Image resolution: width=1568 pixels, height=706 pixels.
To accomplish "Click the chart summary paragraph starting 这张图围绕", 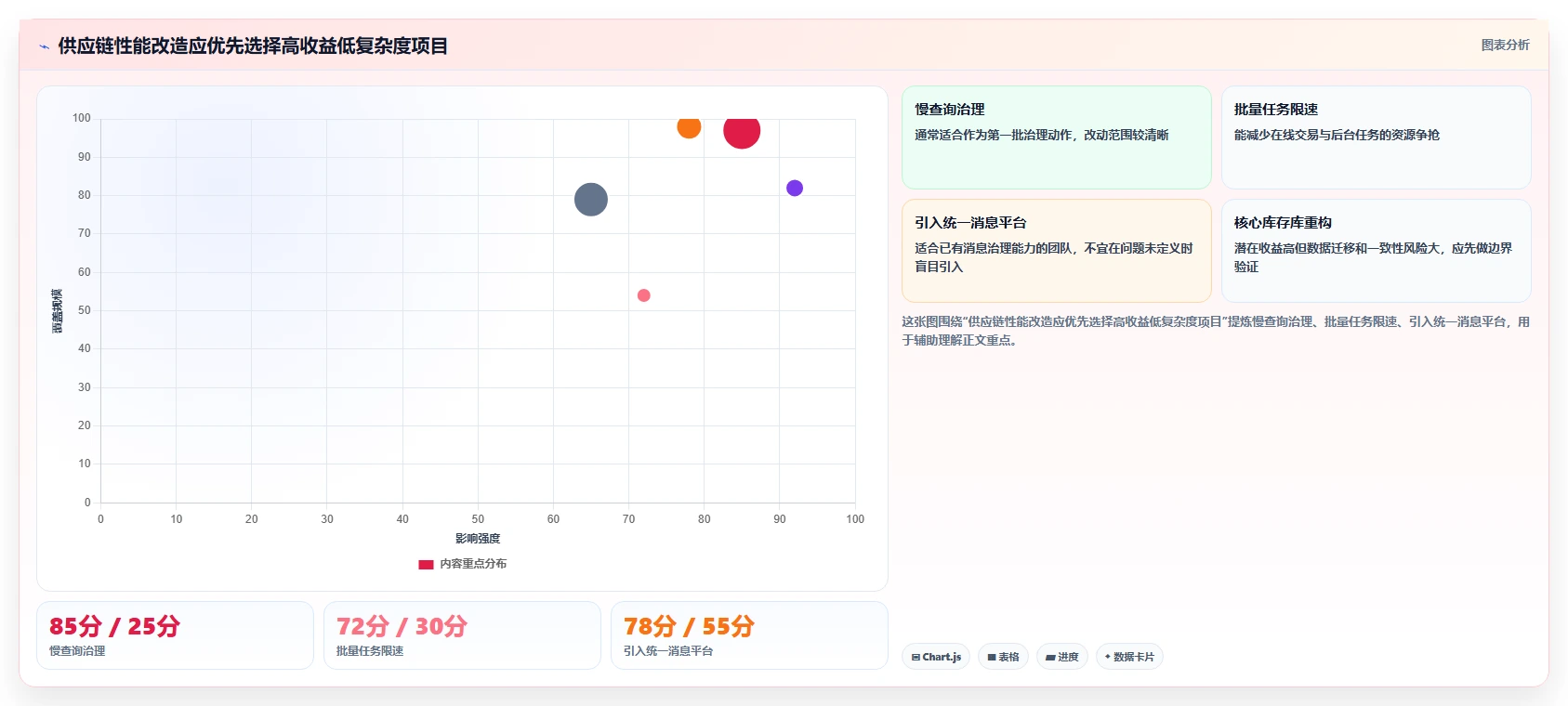I will click(x=1216, y=331).
